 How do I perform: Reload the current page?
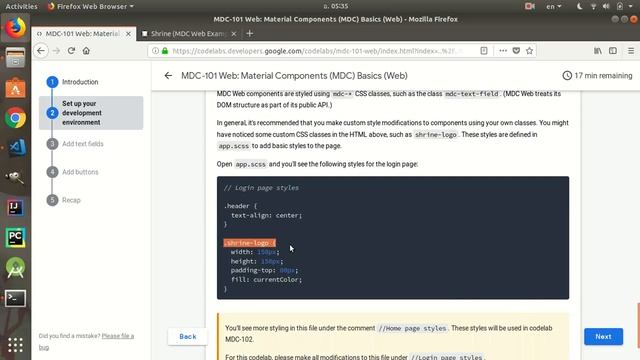coord(71,51)
